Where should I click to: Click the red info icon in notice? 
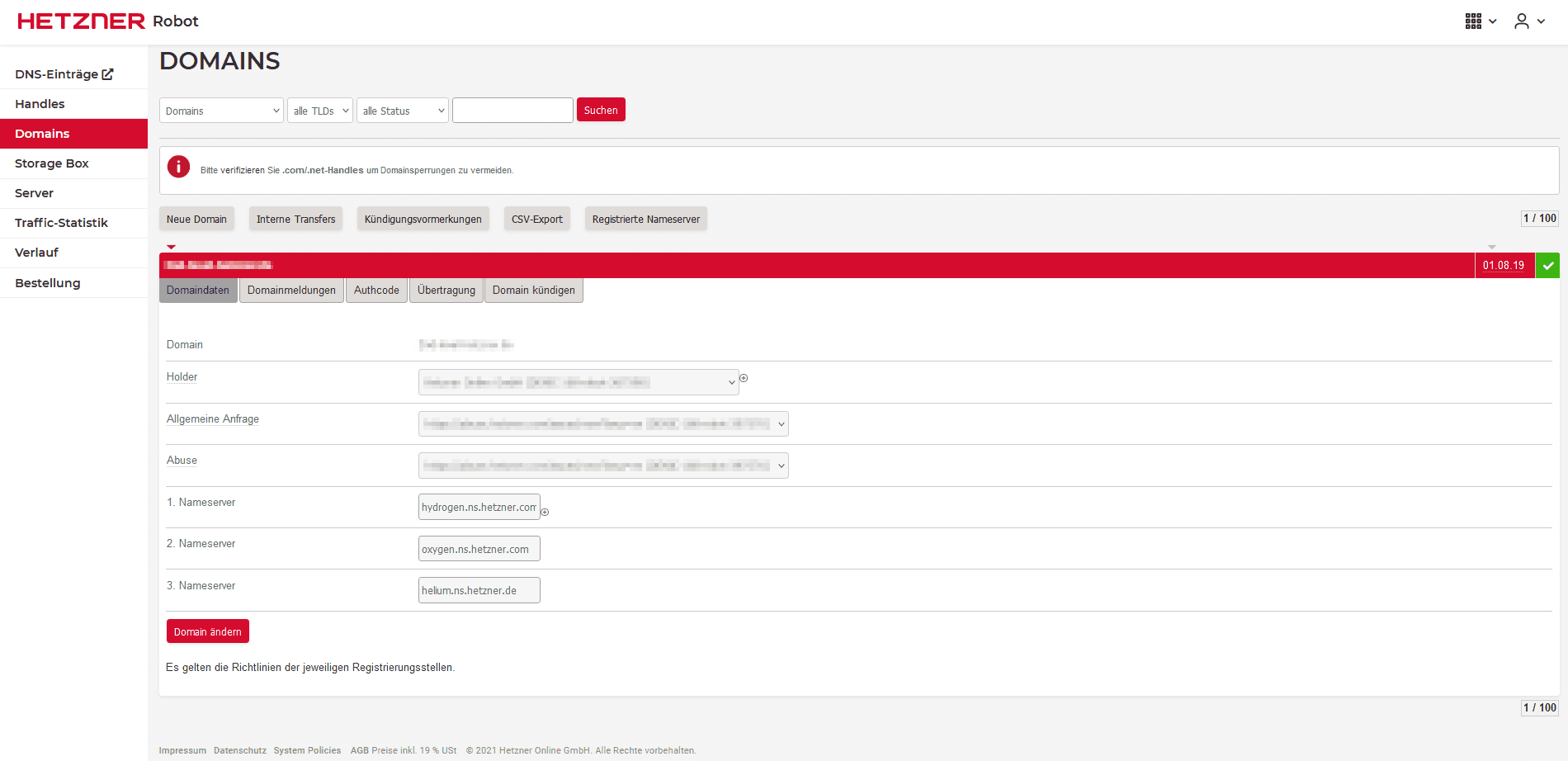(178, 167)
